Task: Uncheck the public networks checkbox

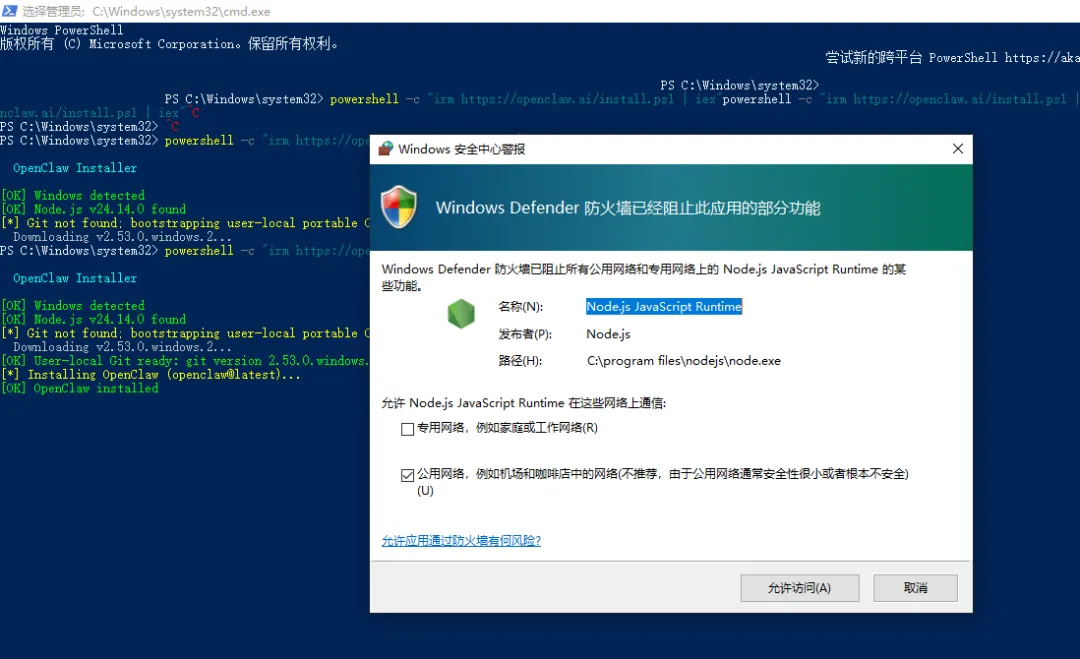Action: point(407,475)
